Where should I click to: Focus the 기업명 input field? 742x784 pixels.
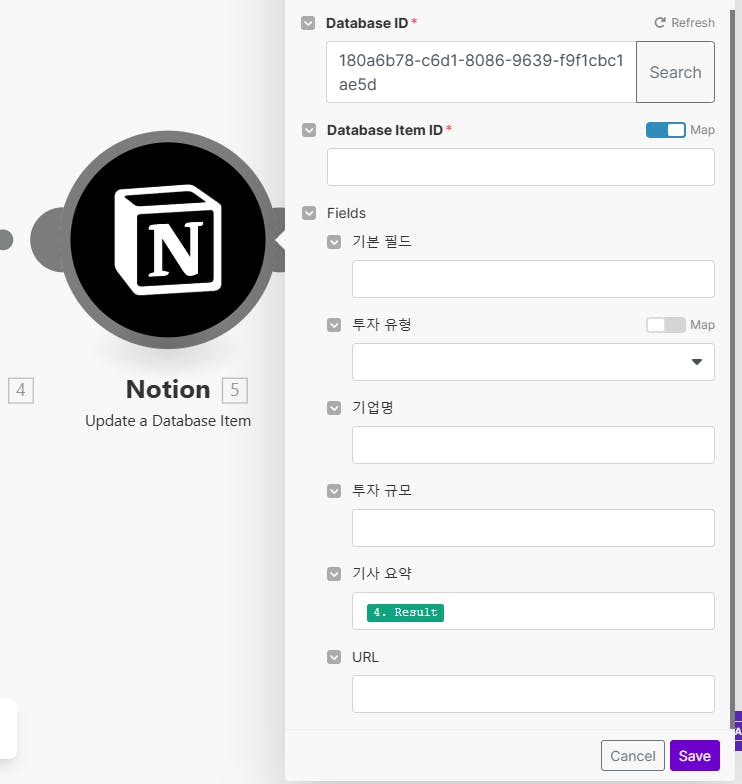pyautogui.click(x=533, y=445)
